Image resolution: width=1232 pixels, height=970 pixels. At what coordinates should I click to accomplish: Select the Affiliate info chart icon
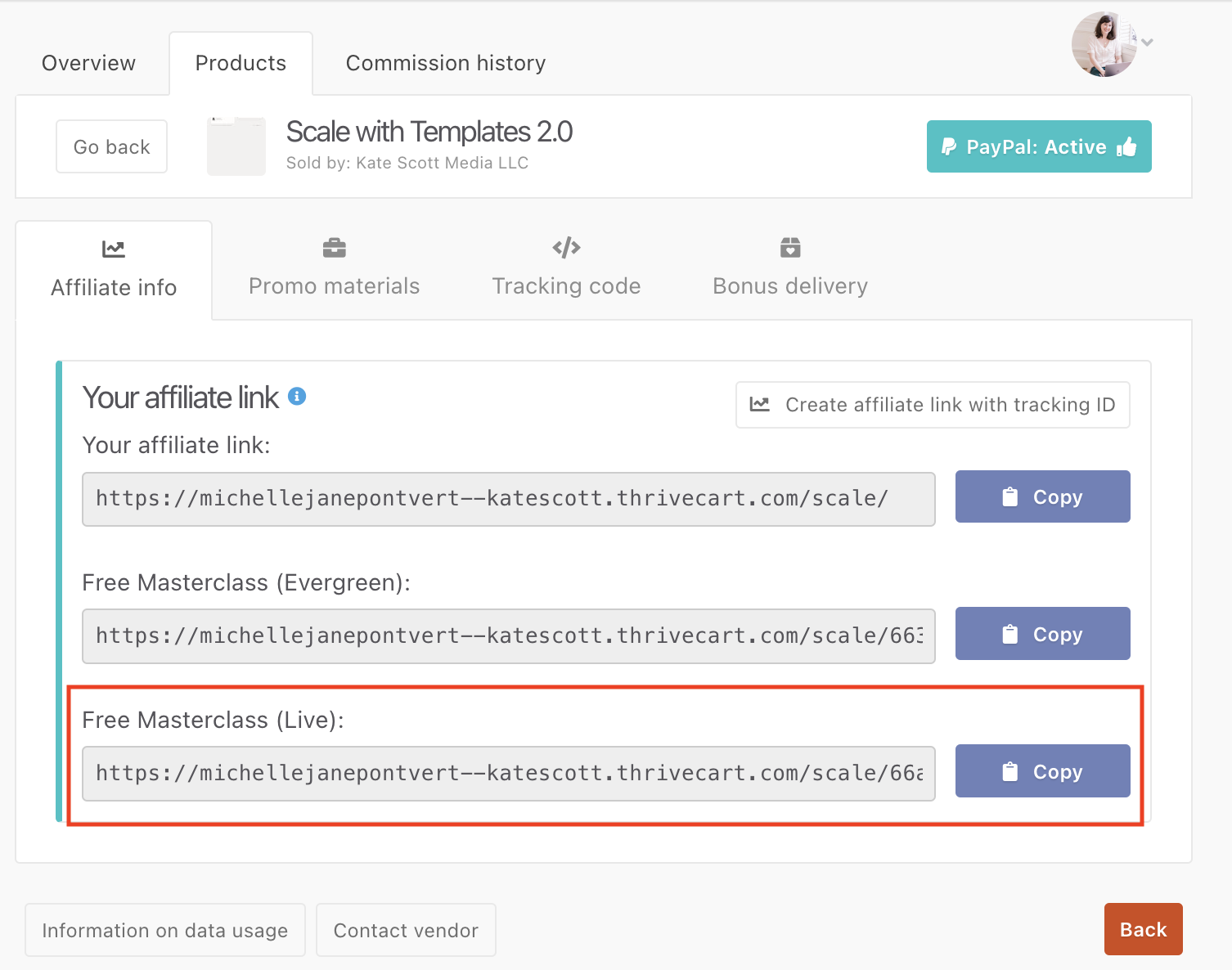pyautogui.click(x=113, y=249)
